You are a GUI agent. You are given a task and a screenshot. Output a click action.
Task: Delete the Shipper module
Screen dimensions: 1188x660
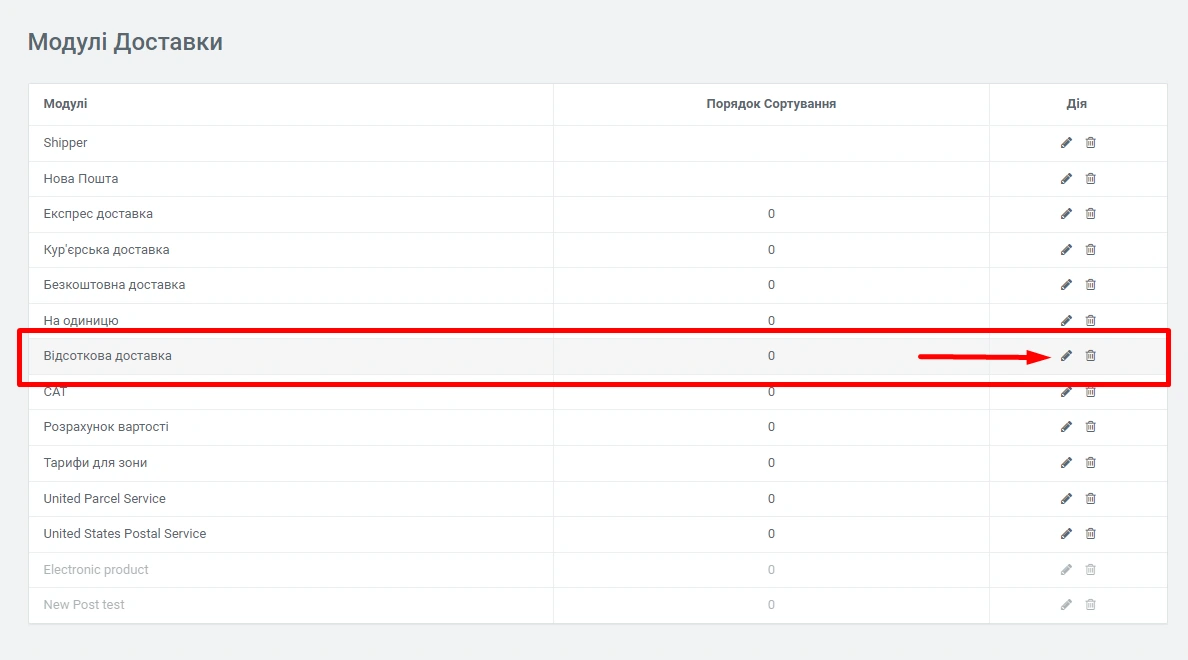1090,143
